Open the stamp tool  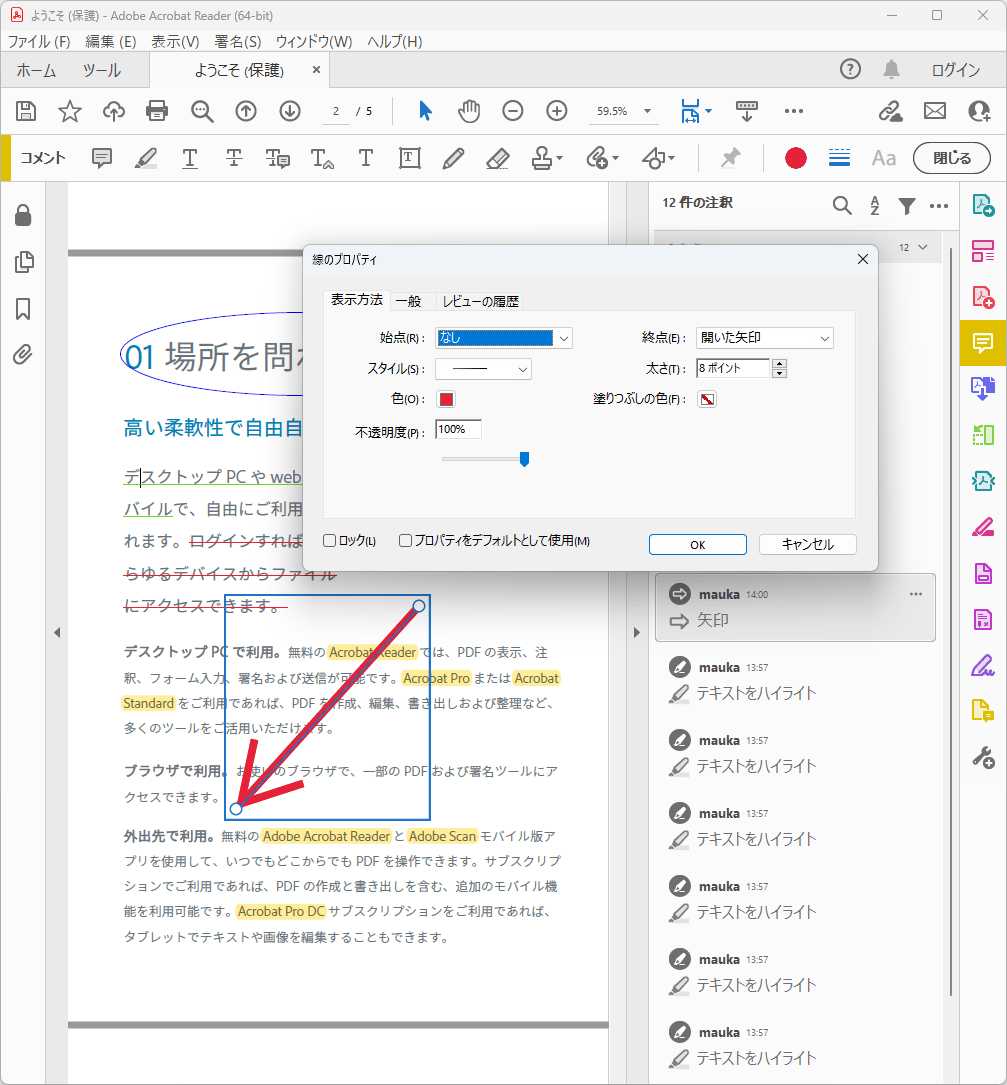[547, 158]
